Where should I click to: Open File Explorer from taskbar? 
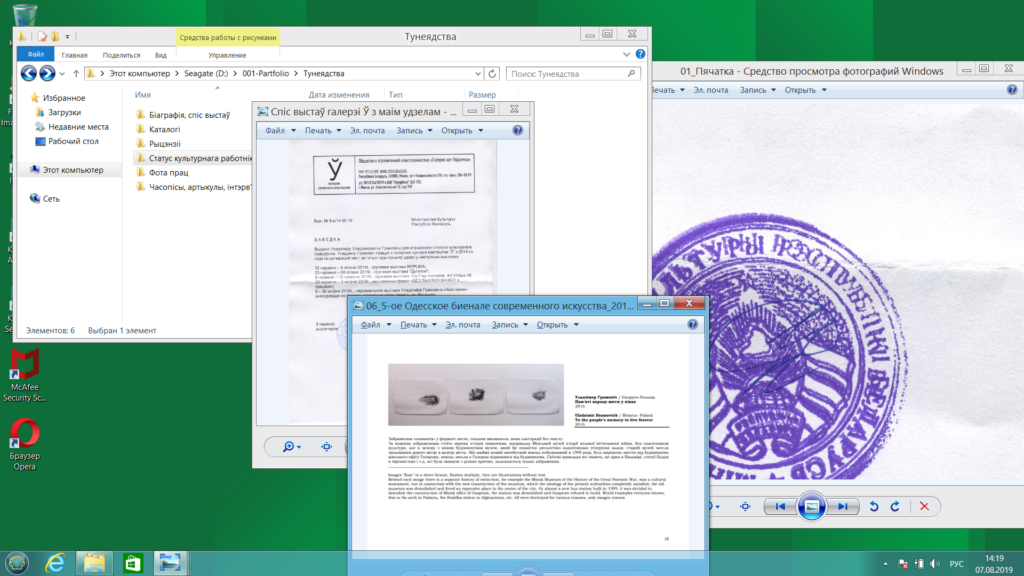94,563
